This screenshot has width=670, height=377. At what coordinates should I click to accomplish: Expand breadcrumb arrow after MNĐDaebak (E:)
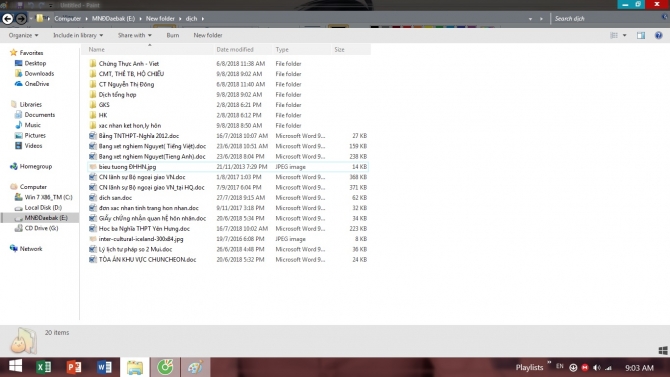[x=140, y=19]
